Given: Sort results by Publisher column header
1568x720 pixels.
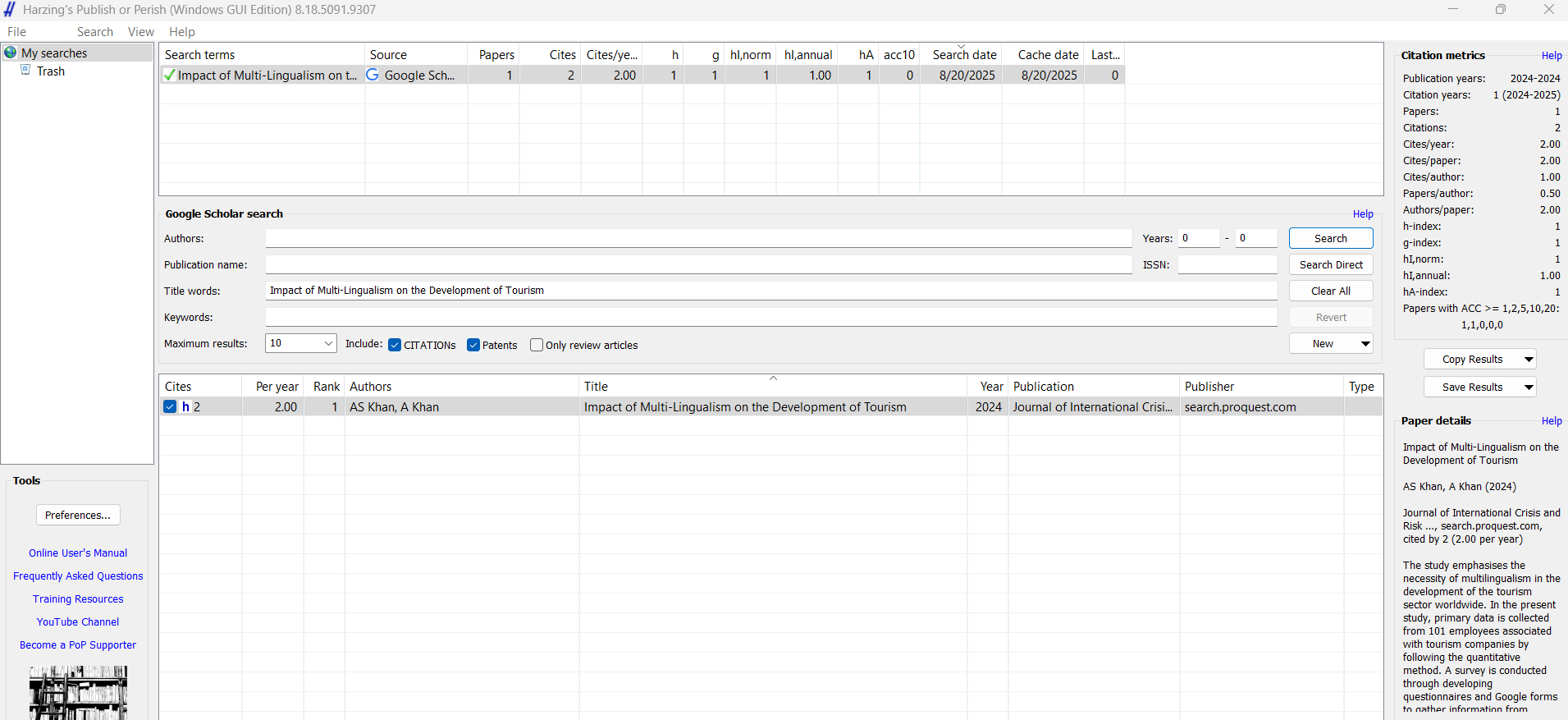Looking at the screenshot, I should (1262, 386).
